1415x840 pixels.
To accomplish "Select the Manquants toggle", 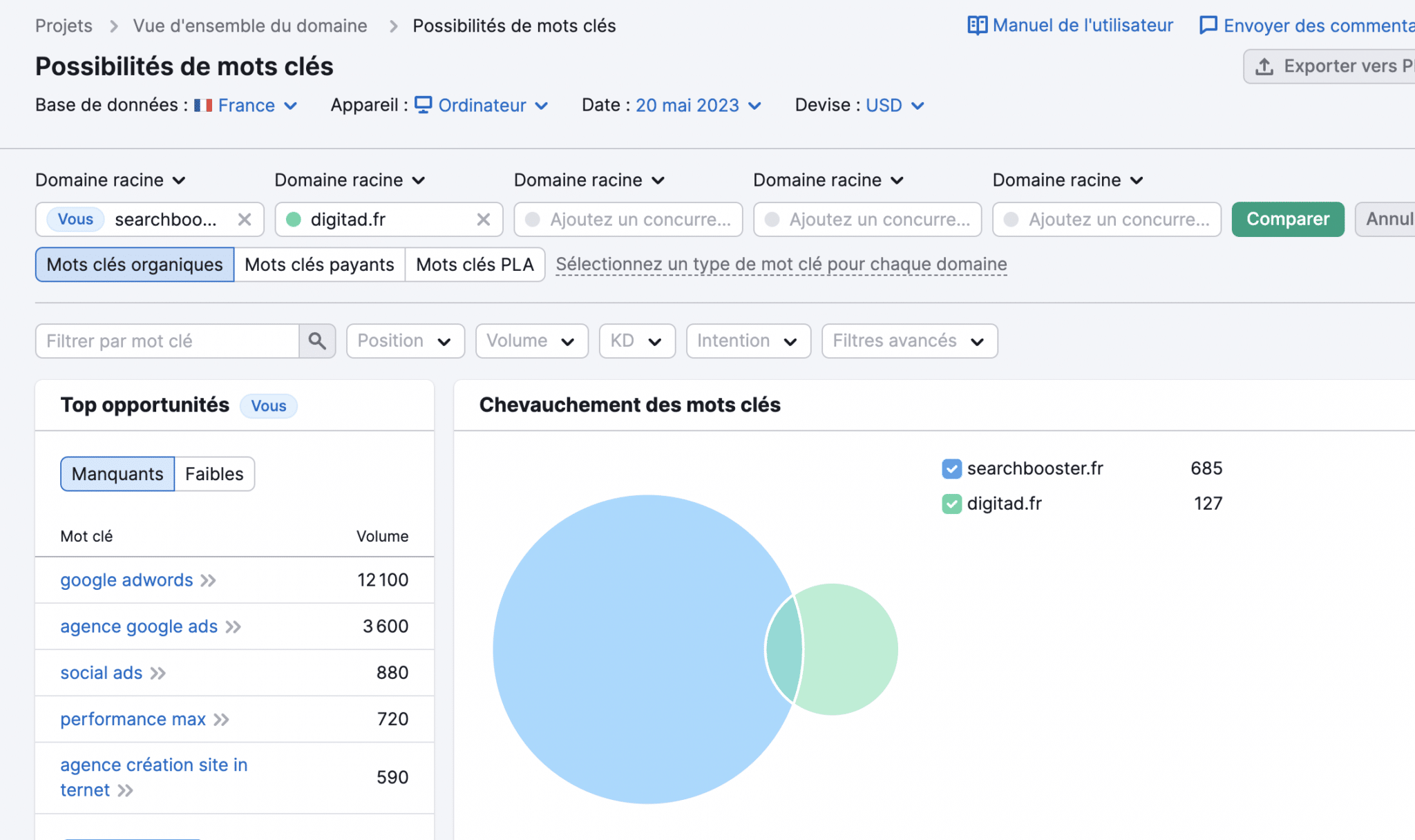I will tap(117, 474).
